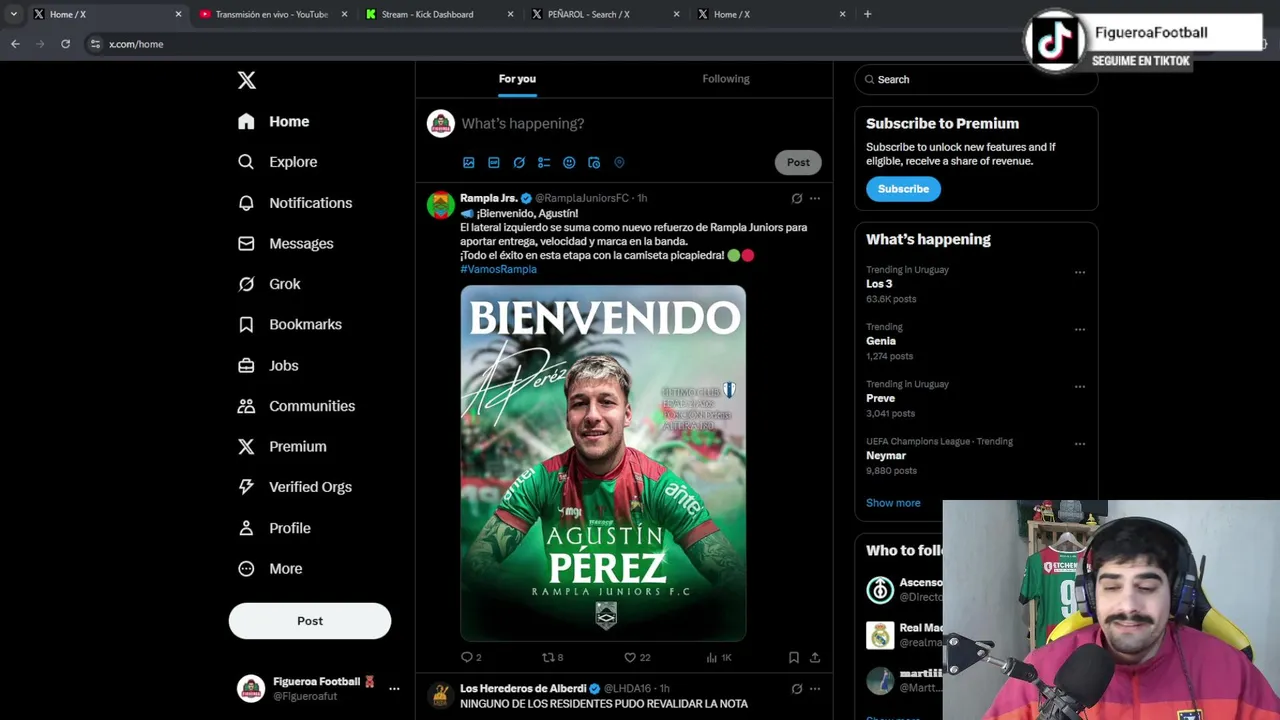Open Rampla Jrs. profile avatar
1280x720 pixels.
(x=441, y=205)
